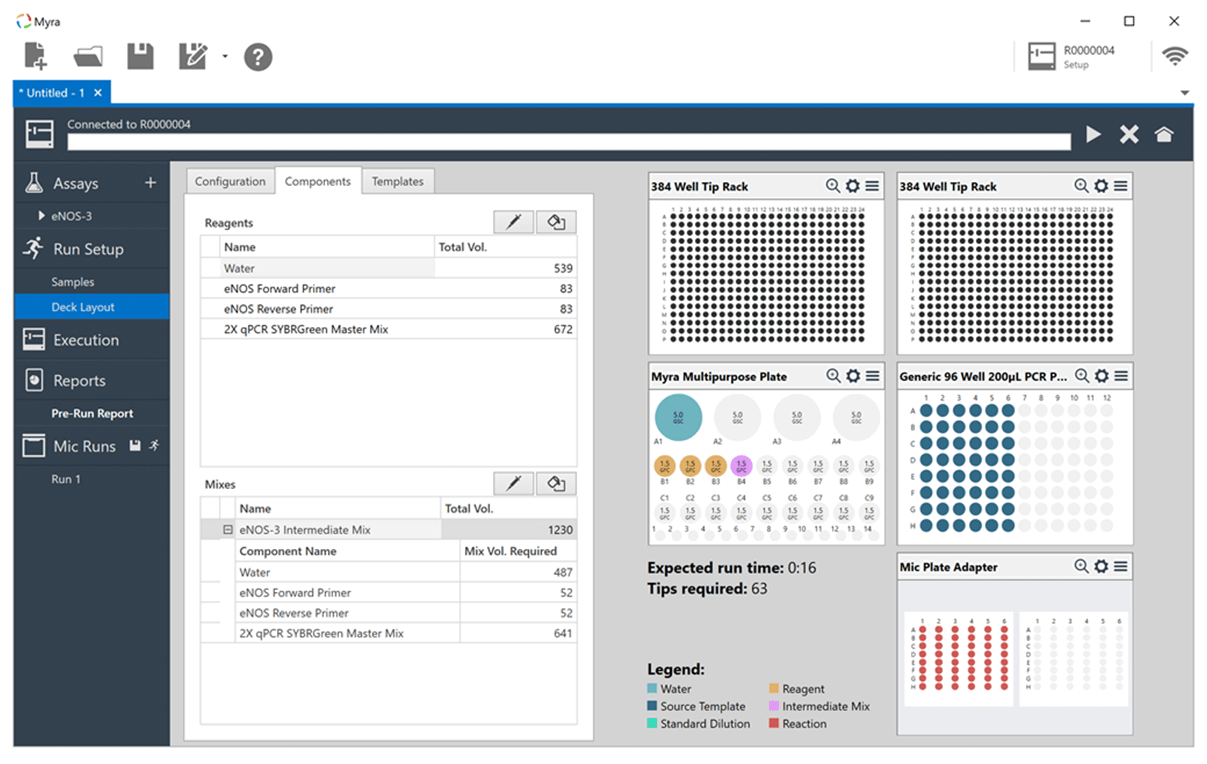
Task: Click the Mix Vol. Required column header
Action: pos(518,551)
